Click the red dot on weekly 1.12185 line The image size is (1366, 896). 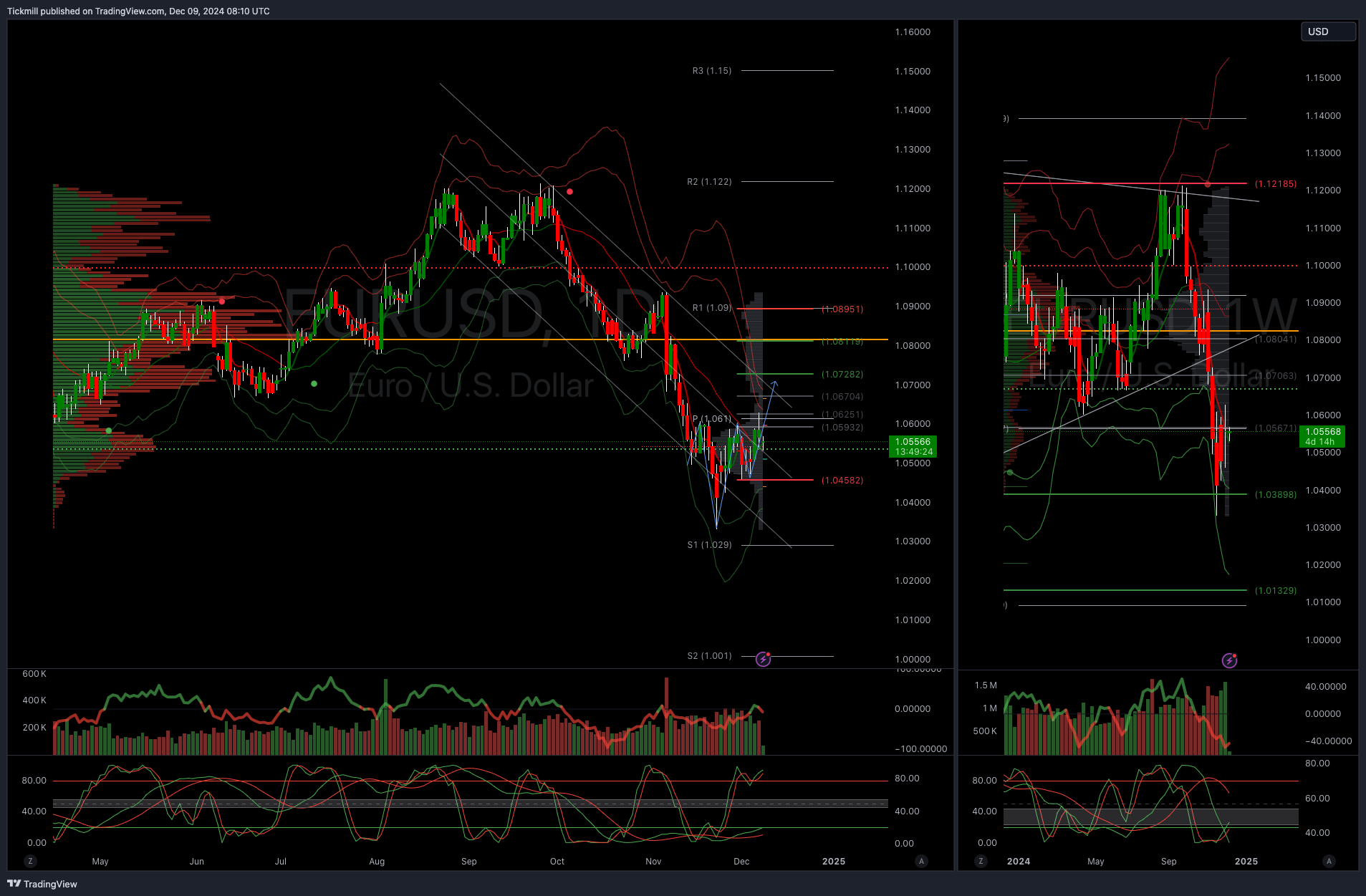click(x=1208, y=185)
